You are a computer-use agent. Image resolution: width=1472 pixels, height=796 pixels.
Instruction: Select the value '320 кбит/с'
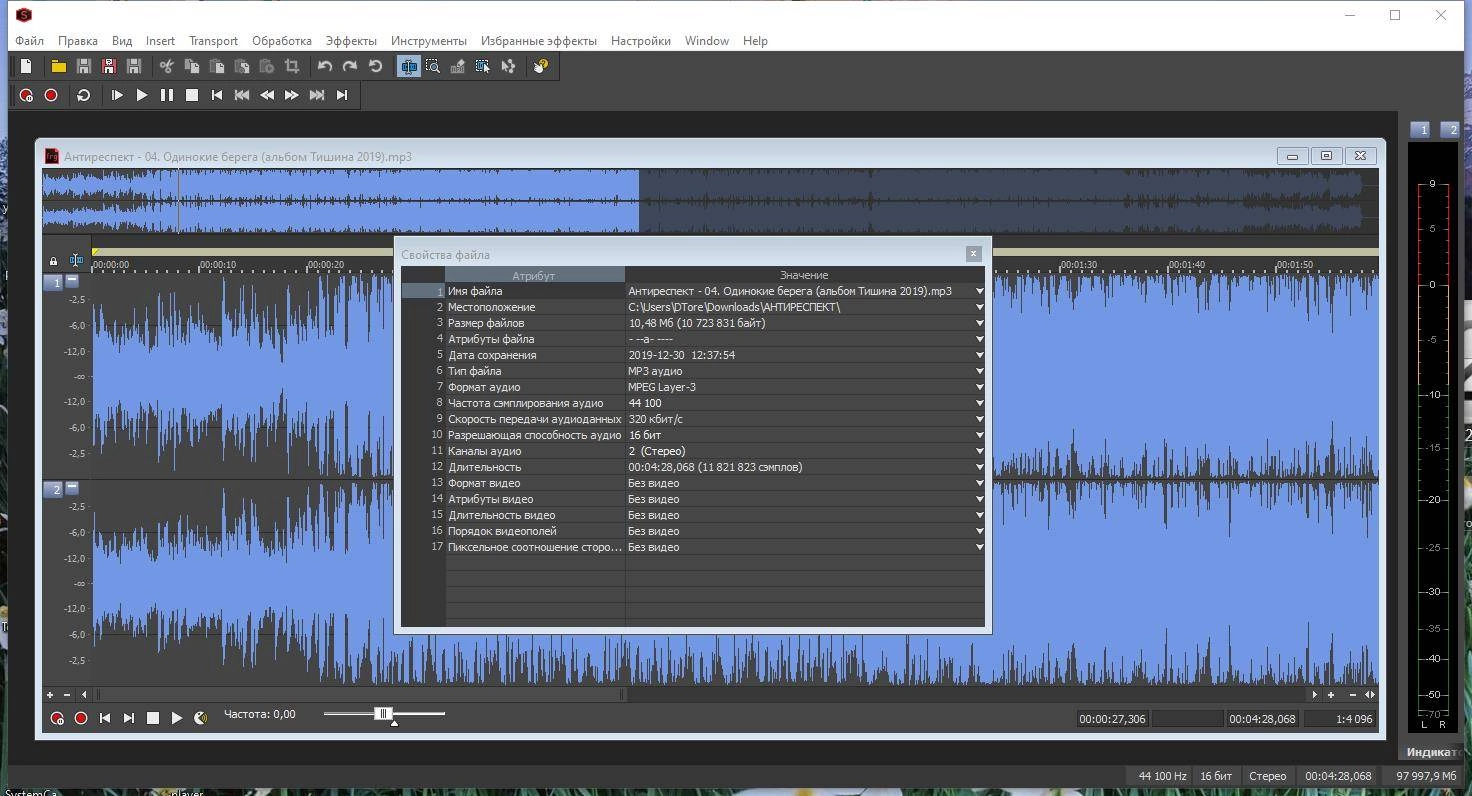[655, 419]
